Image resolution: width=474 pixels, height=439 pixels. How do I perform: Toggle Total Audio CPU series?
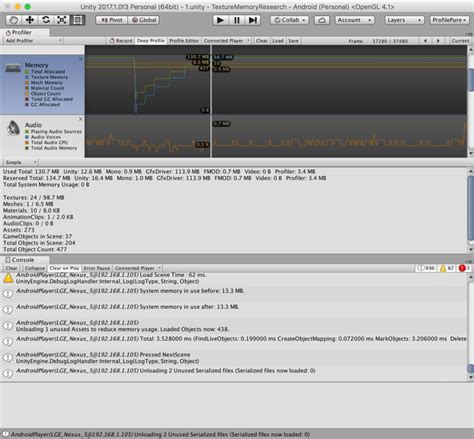coord(46,143)
